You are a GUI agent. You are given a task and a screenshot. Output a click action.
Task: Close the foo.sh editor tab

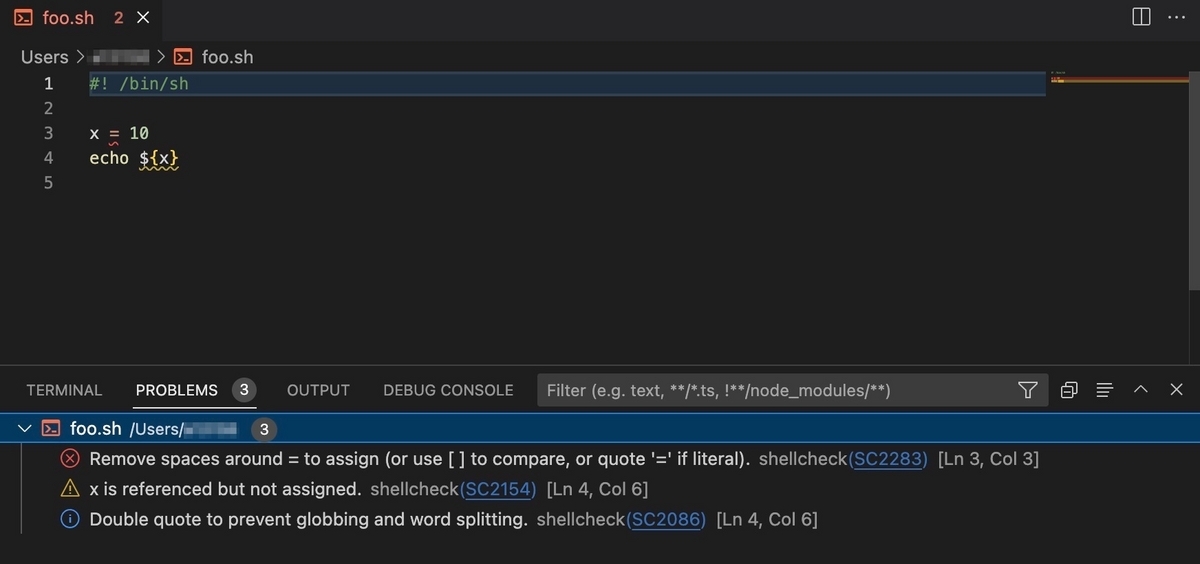(x=143, y=18)
